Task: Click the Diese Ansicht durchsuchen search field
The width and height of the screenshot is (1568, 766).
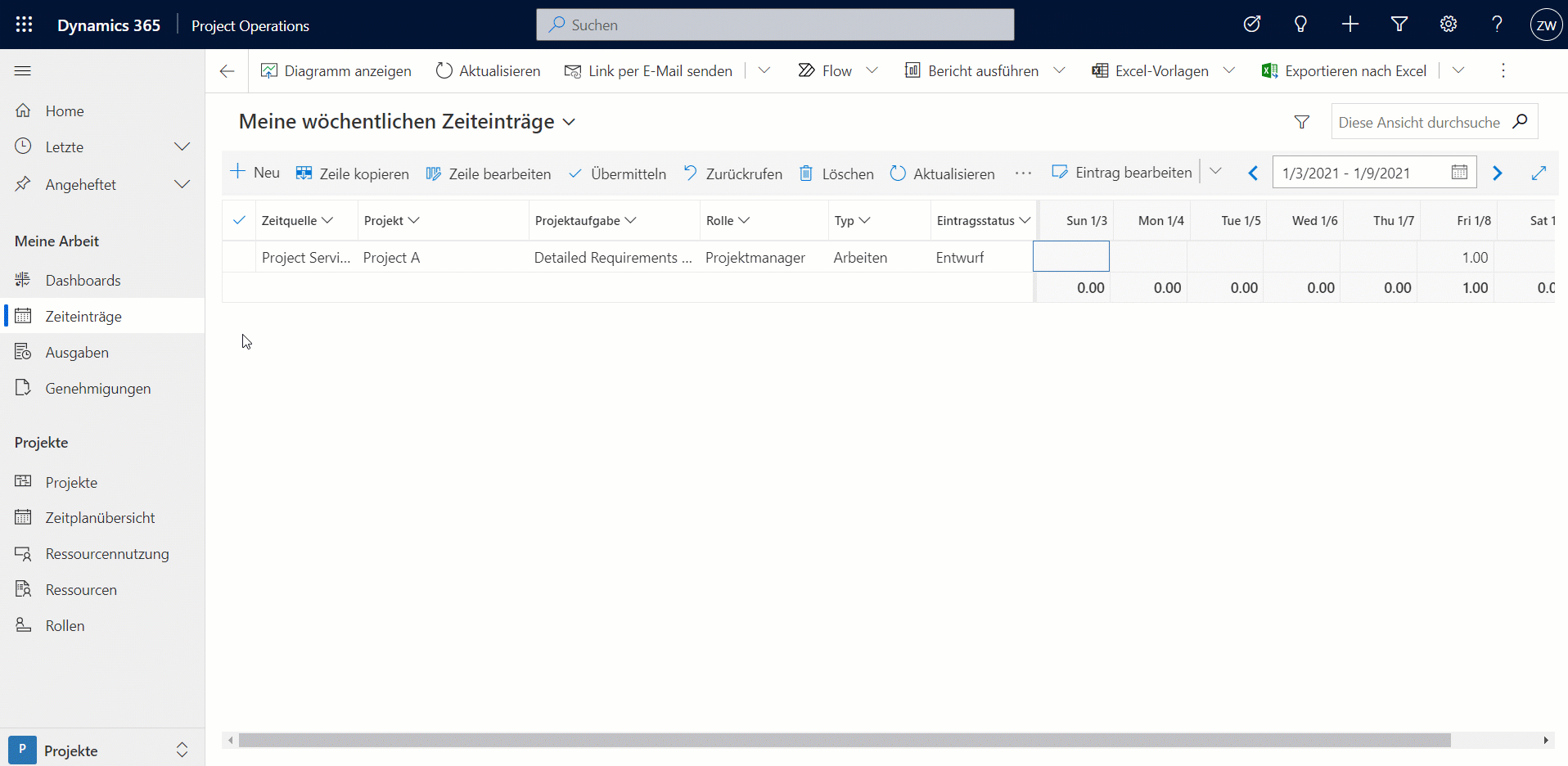Action: click(1421, 122)
